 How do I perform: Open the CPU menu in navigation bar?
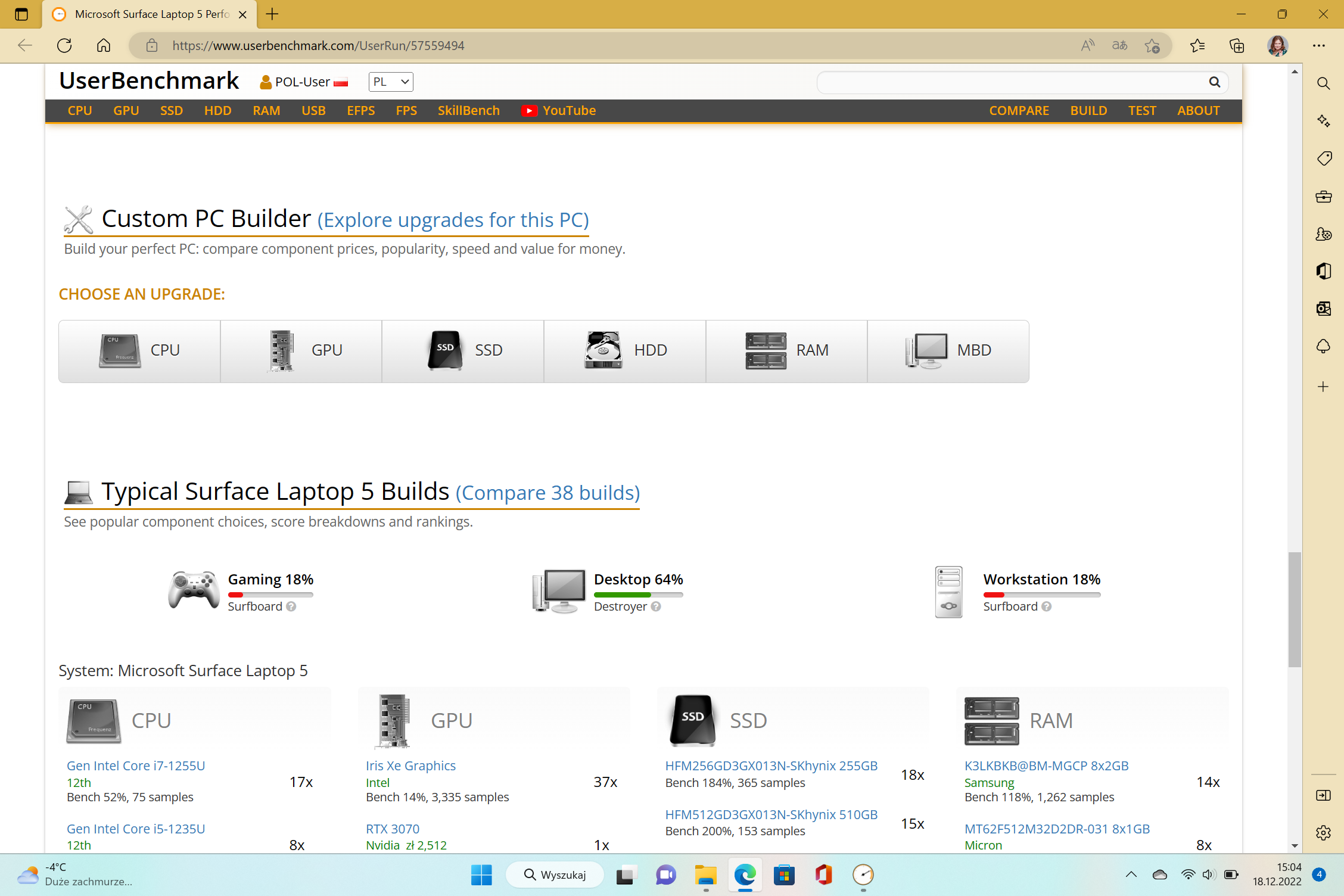tap(80, 111)
